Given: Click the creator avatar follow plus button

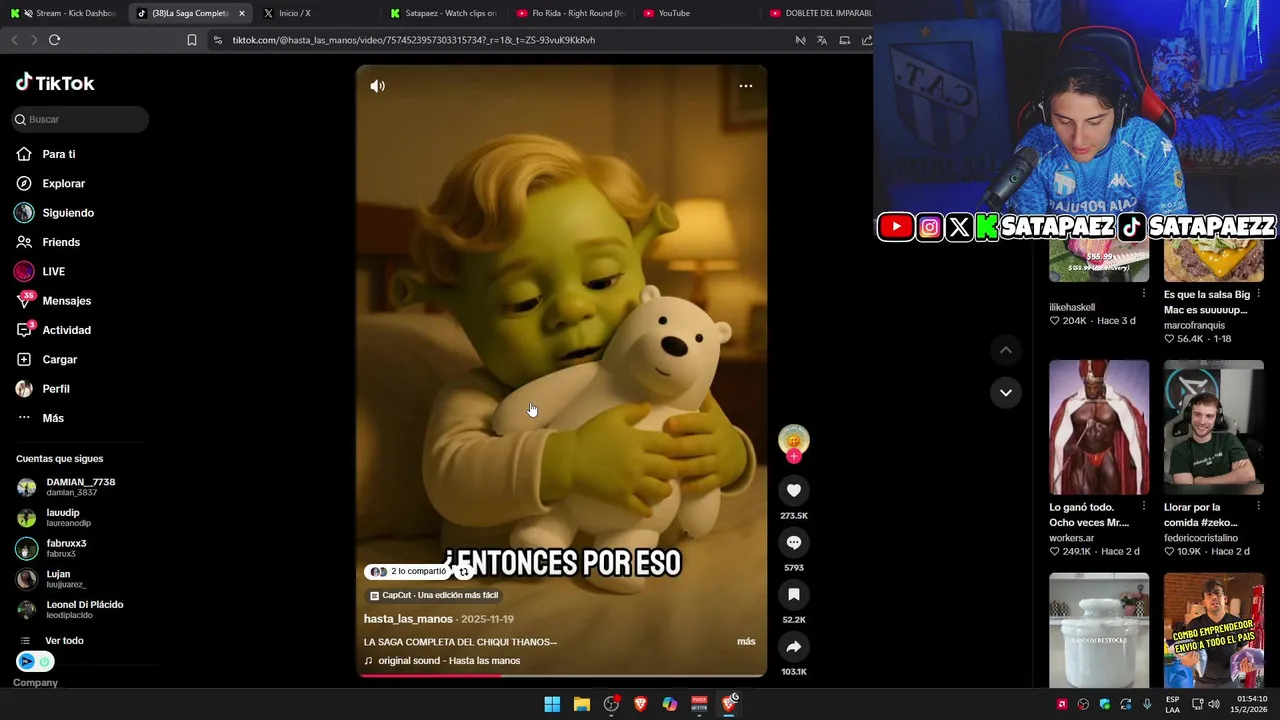Looking at the screenshot, I should coord(794,457).
